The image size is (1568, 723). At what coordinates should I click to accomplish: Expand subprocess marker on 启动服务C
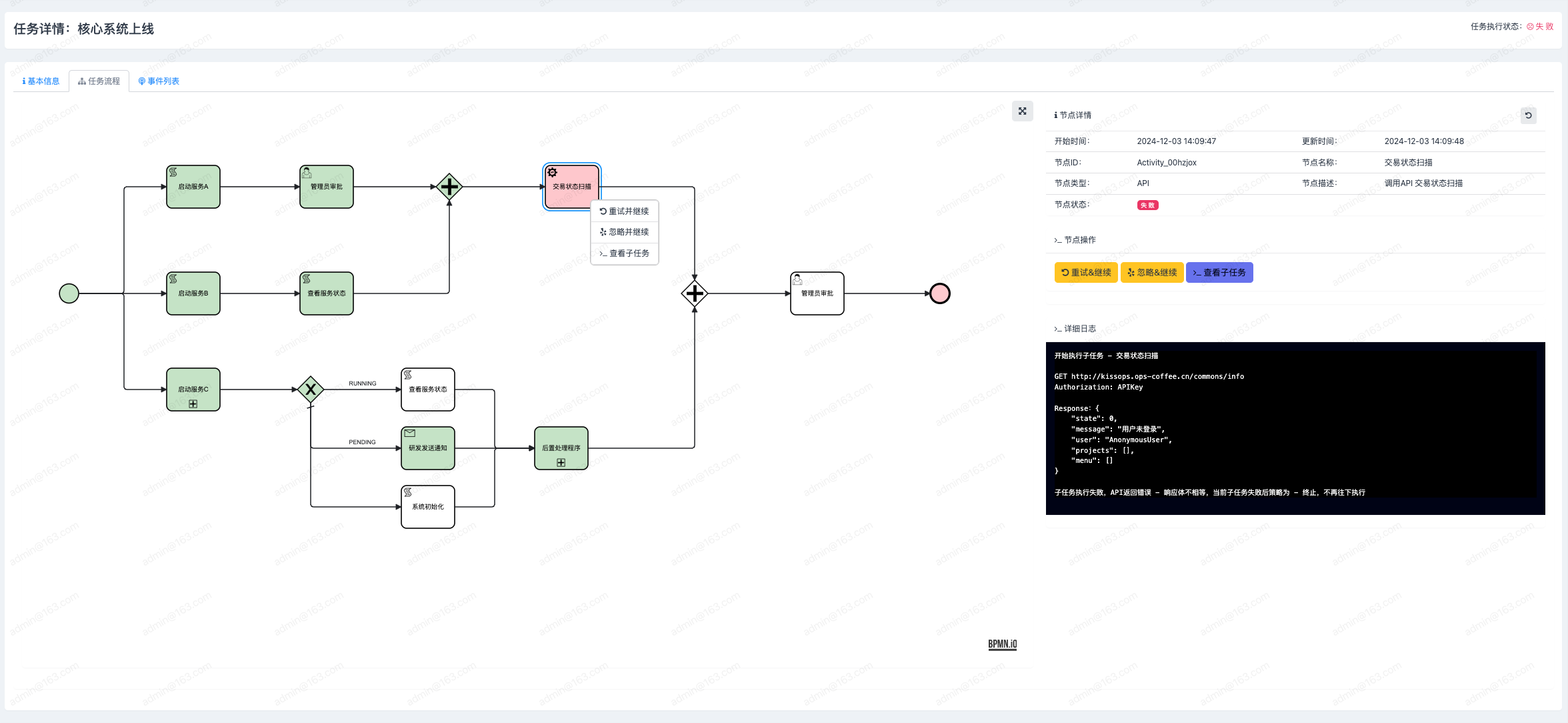point(193,404)
